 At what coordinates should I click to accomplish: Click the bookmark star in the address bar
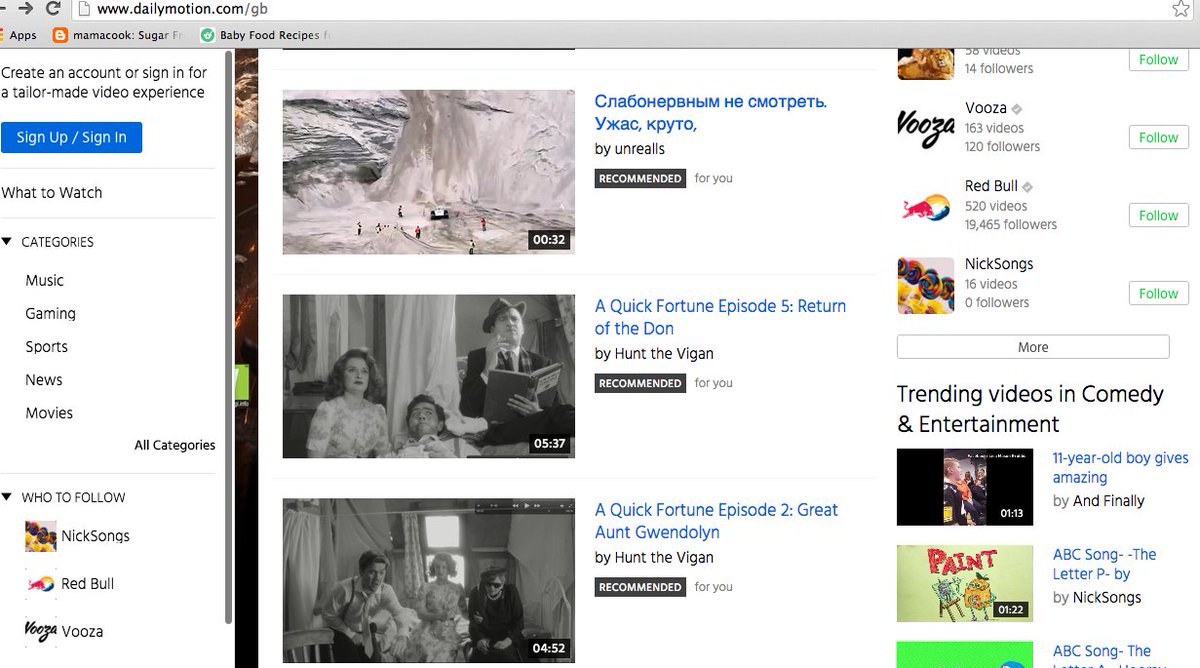pyautogui.click(x=1180, y=9)
